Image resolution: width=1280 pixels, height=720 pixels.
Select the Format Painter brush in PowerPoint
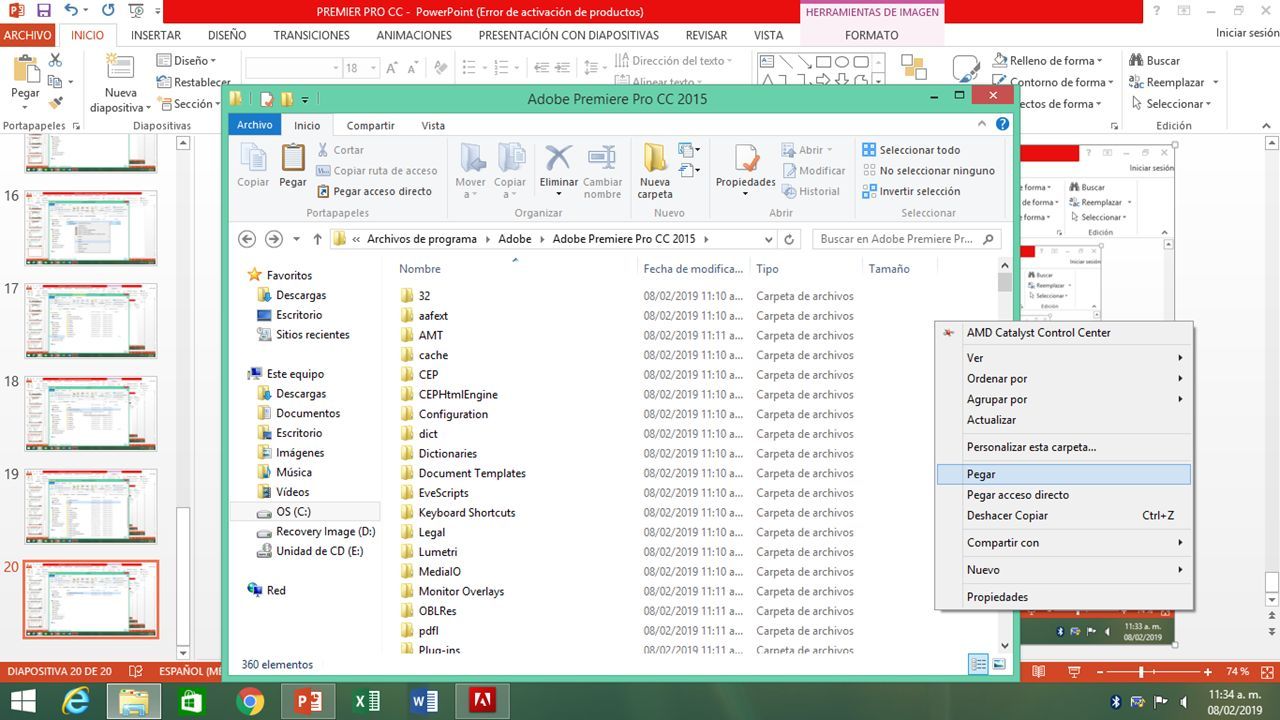click(55, 103)
